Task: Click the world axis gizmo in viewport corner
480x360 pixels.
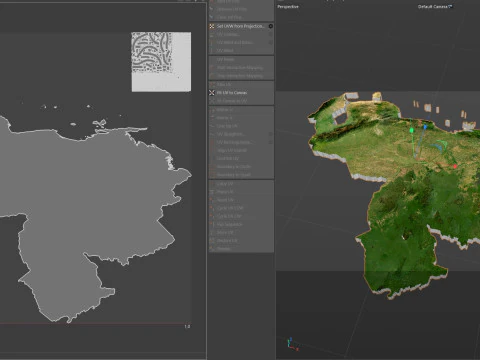Action: [x=292, y=344]
